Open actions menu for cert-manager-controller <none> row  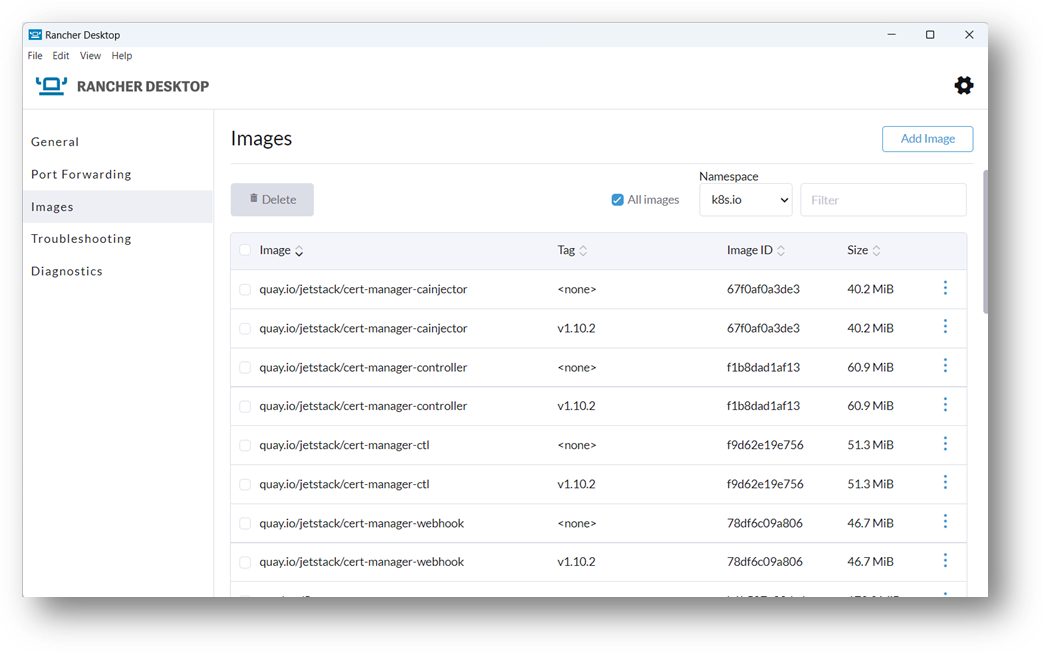[945, 366]
